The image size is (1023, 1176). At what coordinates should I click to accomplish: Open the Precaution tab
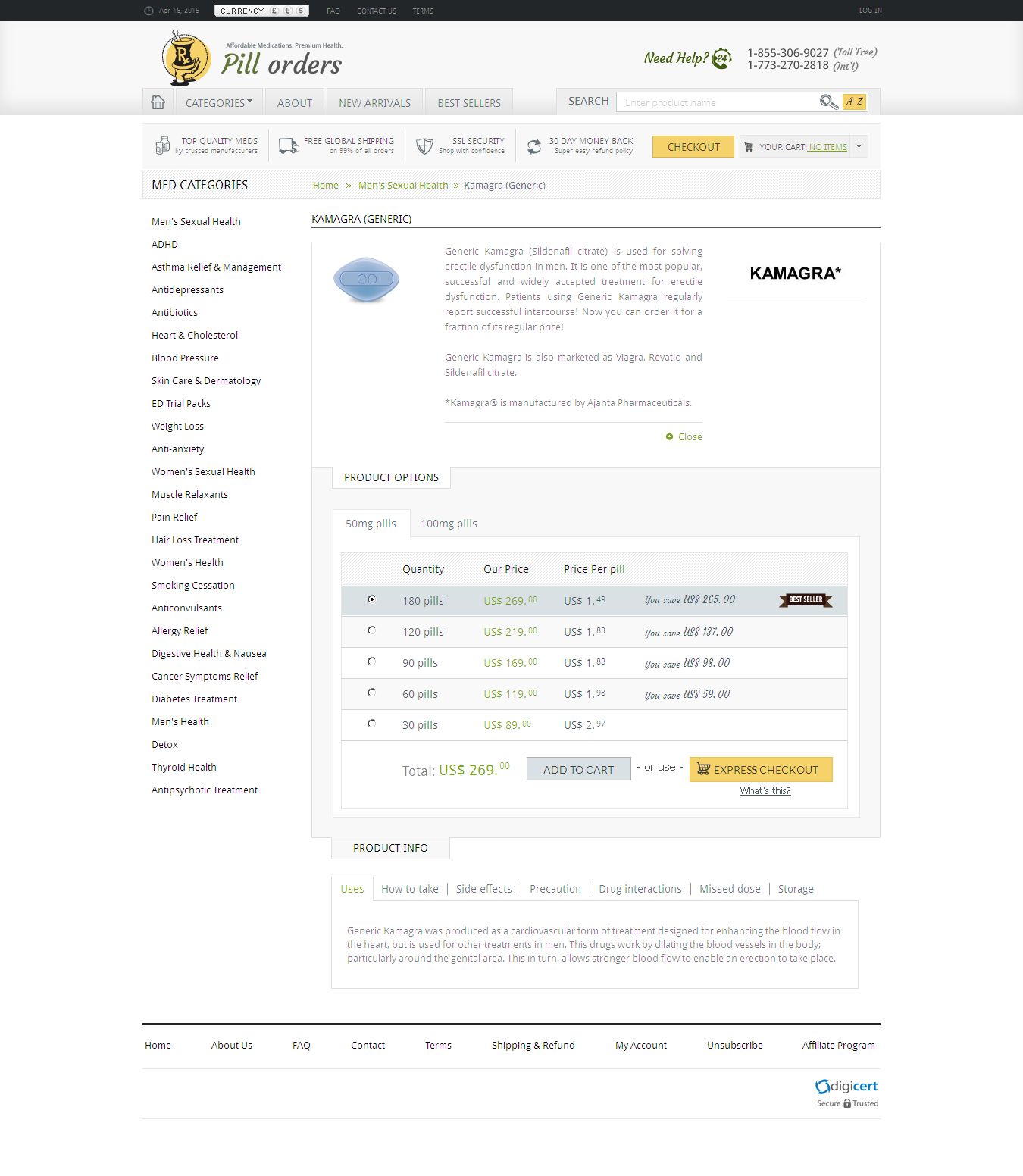[555, 889]
